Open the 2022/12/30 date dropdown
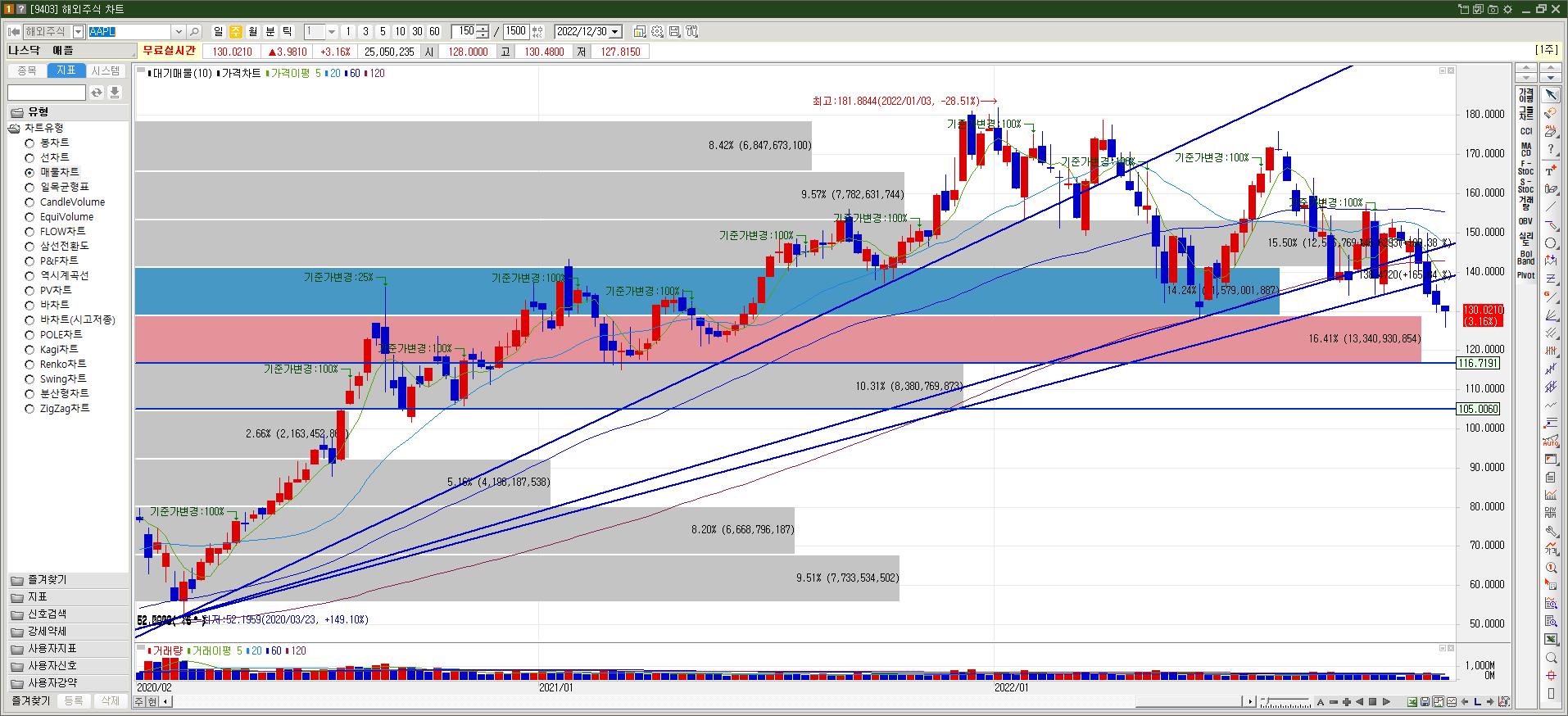This screenshot has width=1568, height=716. point(615,32)
